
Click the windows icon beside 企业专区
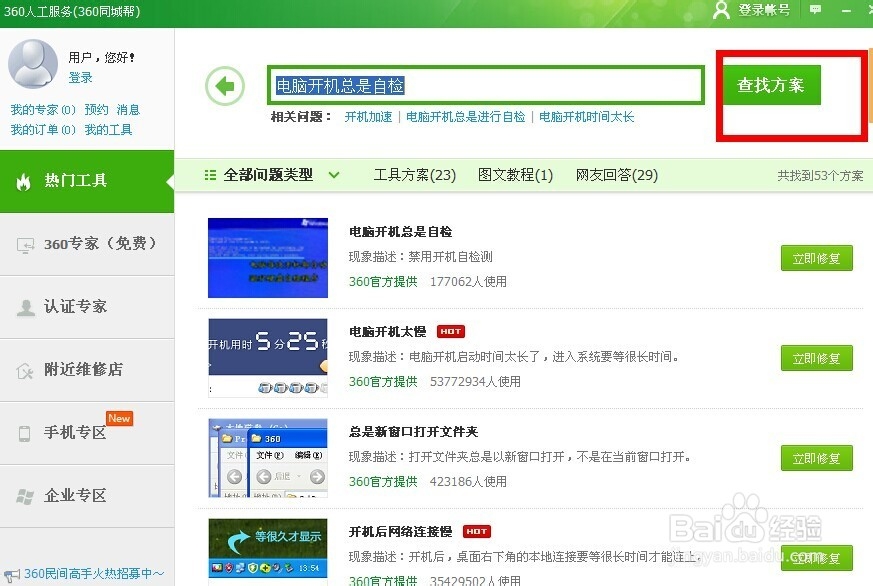click(25, 496)
